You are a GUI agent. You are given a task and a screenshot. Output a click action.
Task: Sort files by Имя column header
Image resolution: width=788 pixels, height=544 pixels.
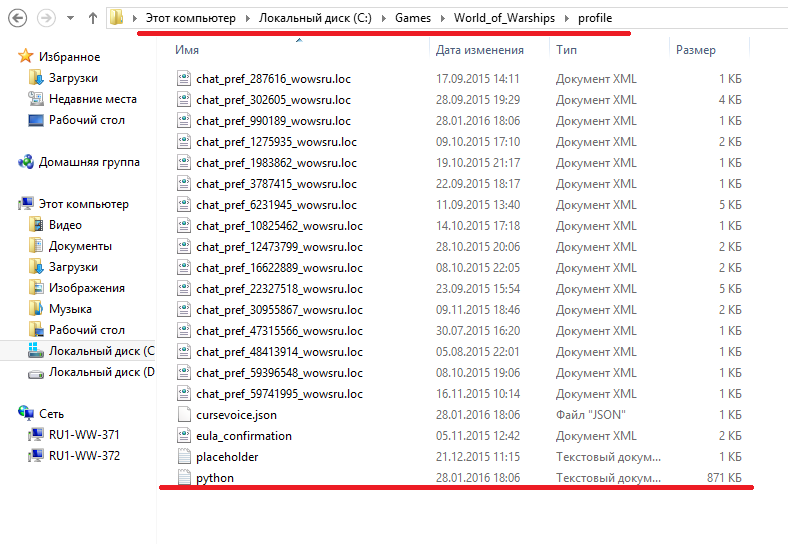[187, 50]
